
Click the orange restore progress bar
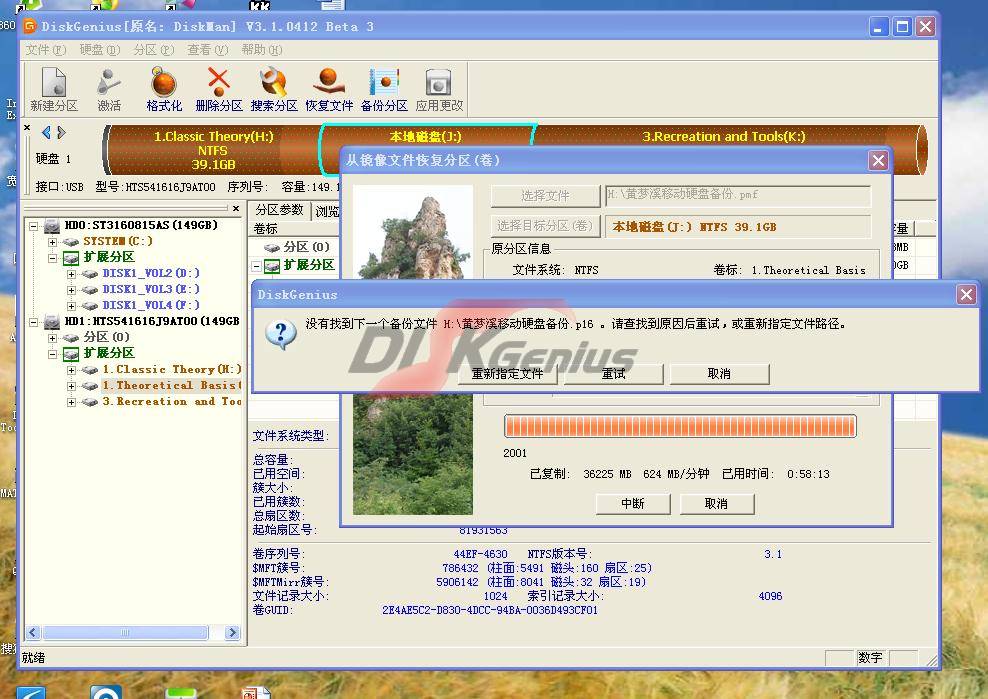click(680, 426)
